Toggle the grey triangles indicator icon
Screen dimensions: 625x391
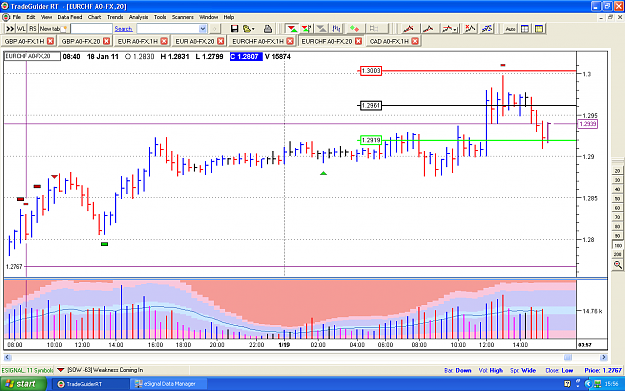321,29
